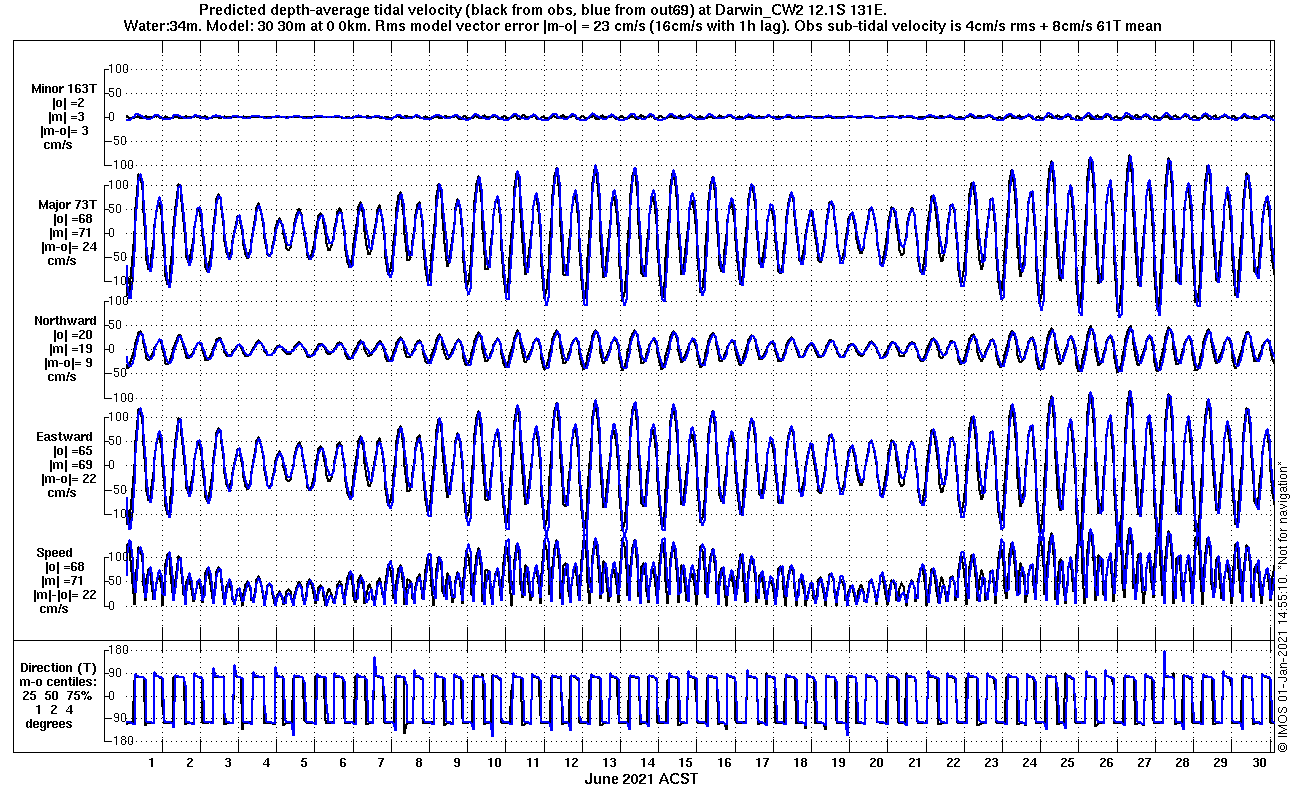Select the 'Minor 163T' panel label
This screenshot has height=800, width=1300.
[x=63, y=89]
